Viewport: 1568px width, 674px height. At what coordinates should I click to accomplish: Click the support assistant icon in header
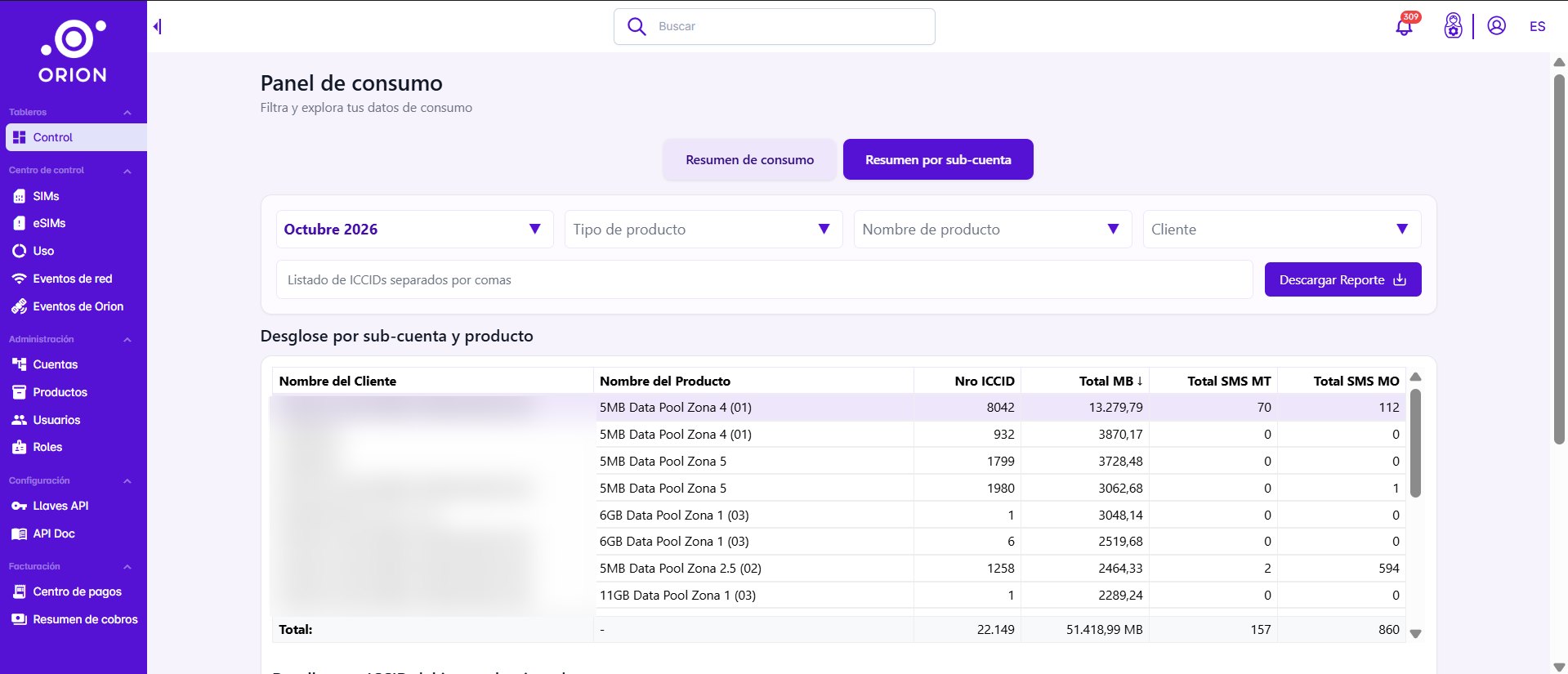click(x=1453, y=26)
